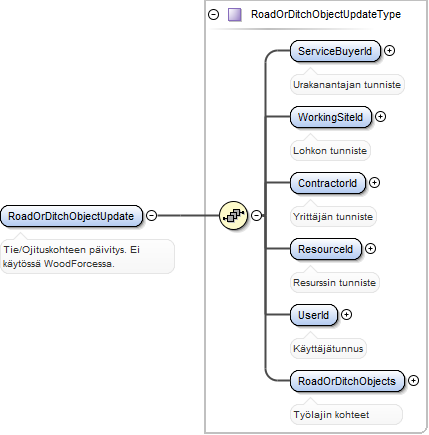Select the ServiceBuyerId element
The height and width of the screenshot is (435, 429).
pyautogui.click(x=335, y=51)
